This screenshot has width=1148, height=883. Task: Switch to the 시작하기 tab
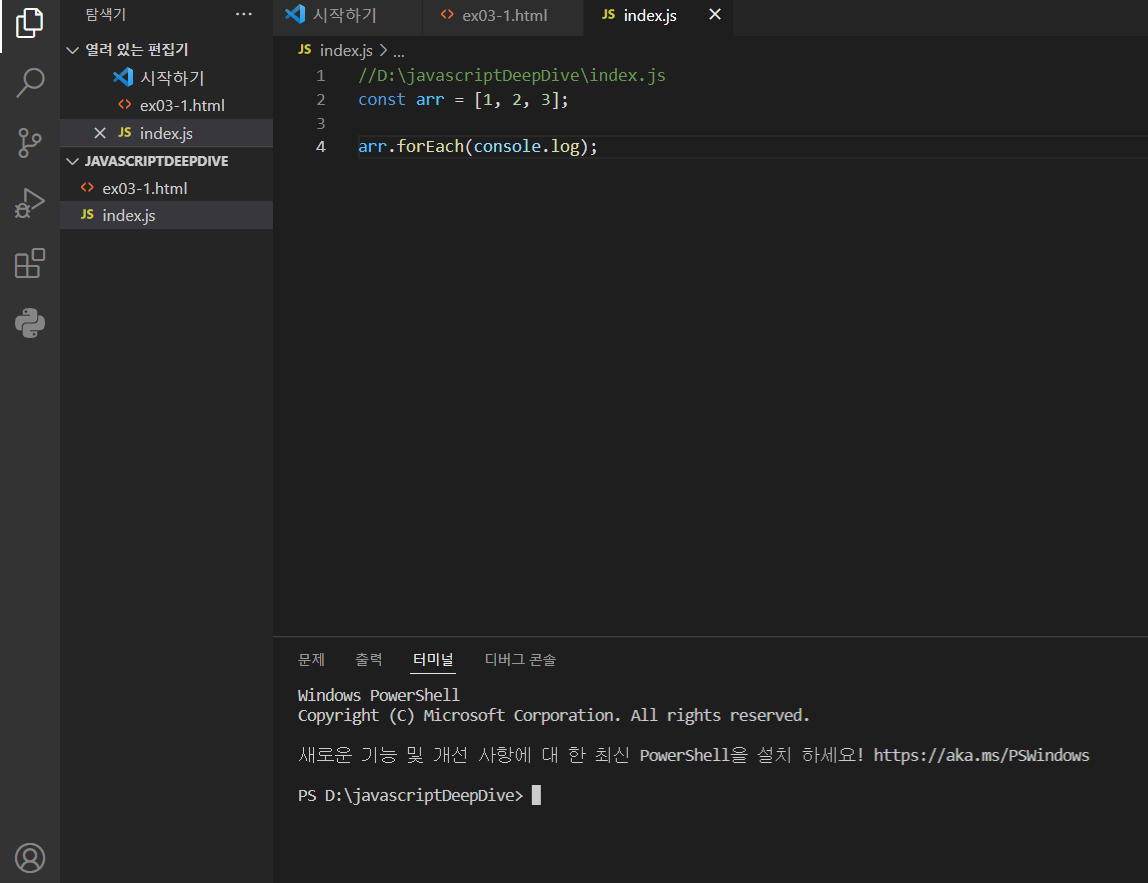click(x=347, y=15)
